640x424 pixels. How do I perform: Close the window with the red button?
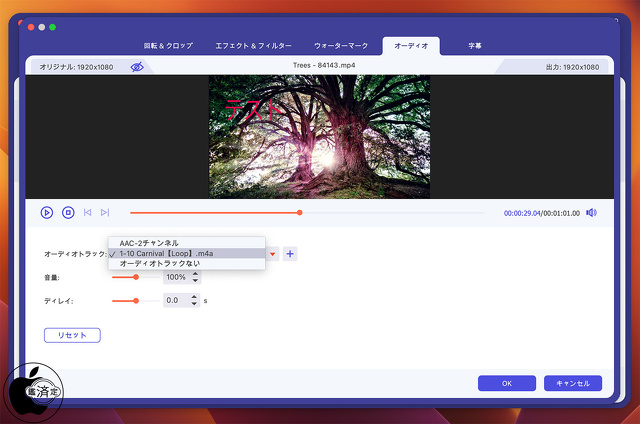(x=31, y=27)
